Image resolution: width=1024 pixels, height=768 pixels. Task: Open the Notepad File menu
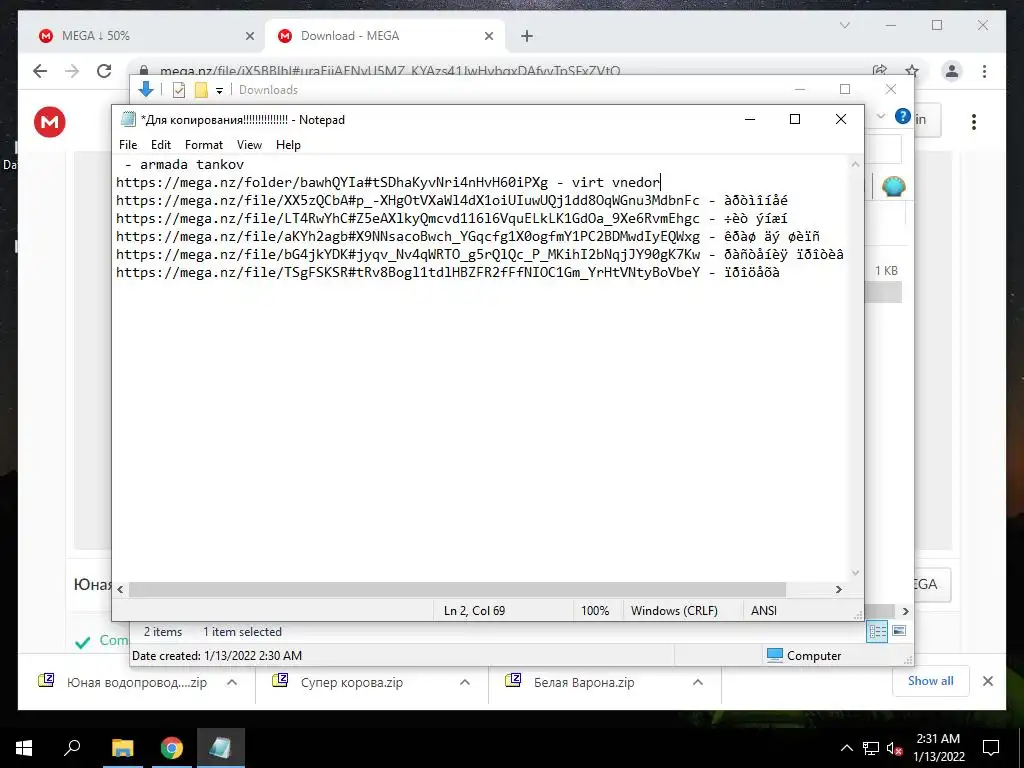coord(128,145)
